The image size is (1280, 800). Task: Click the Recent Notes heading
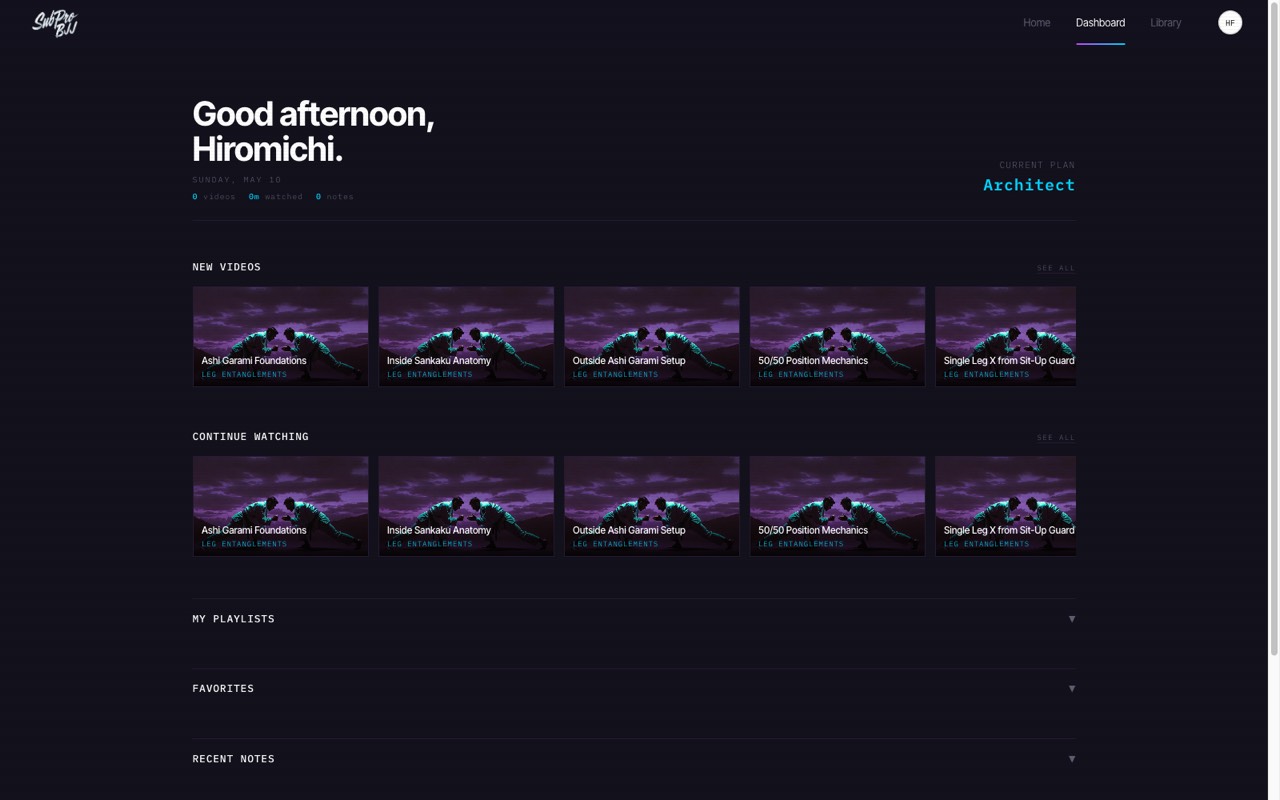[x=233, y=759]
